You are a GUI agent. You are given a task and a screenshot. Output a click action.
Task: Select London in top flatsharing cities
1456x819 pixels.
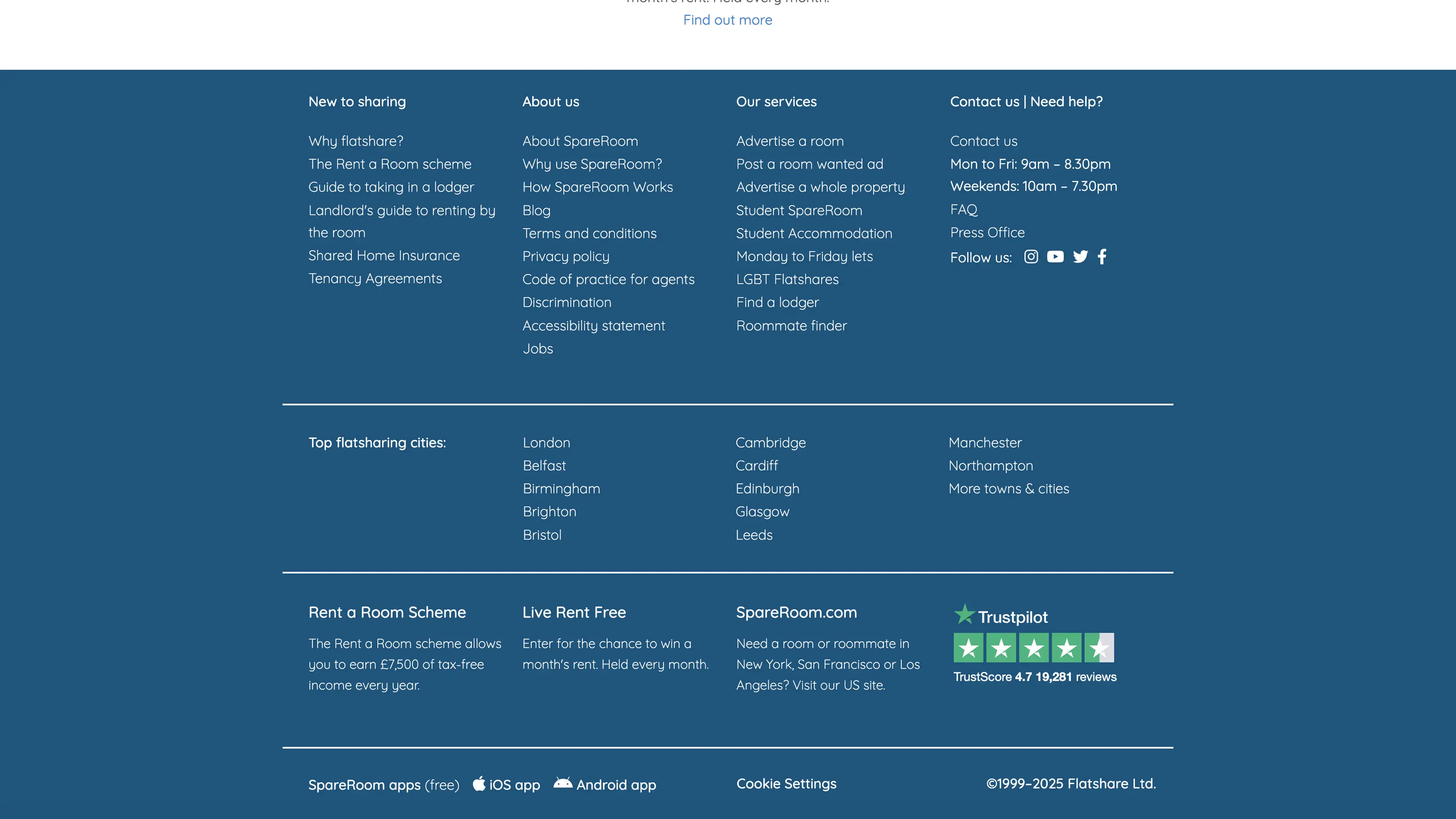point(546,442)
